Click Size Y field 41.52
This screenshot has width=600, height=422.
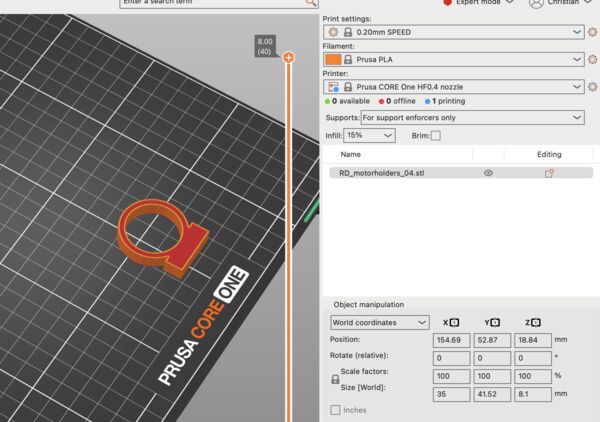coord(492,394)
